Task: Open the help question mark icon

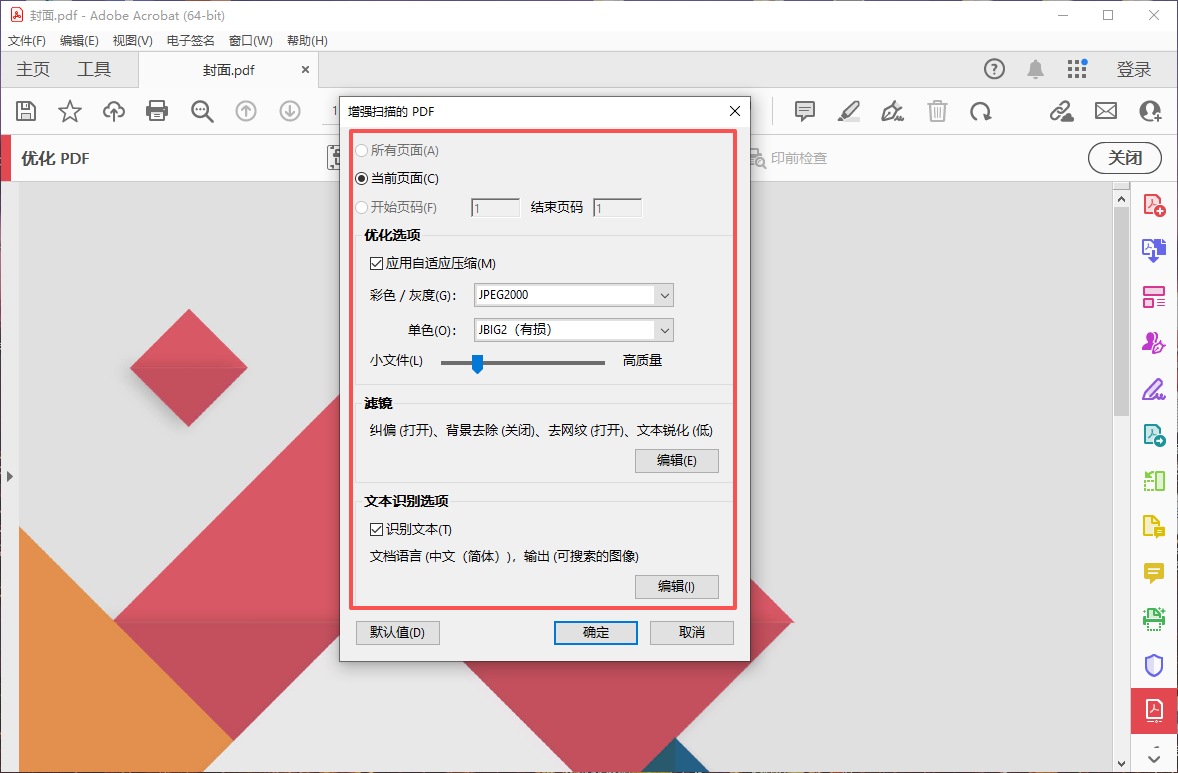Action: (x=994, y=69)
